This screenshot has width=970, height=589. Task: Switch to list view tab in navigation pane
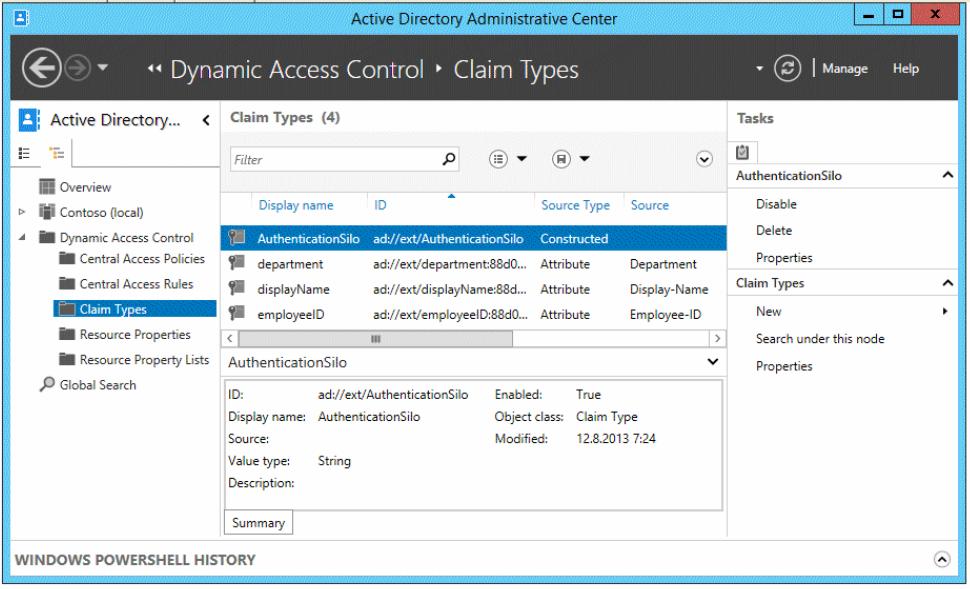pos(24,153)
